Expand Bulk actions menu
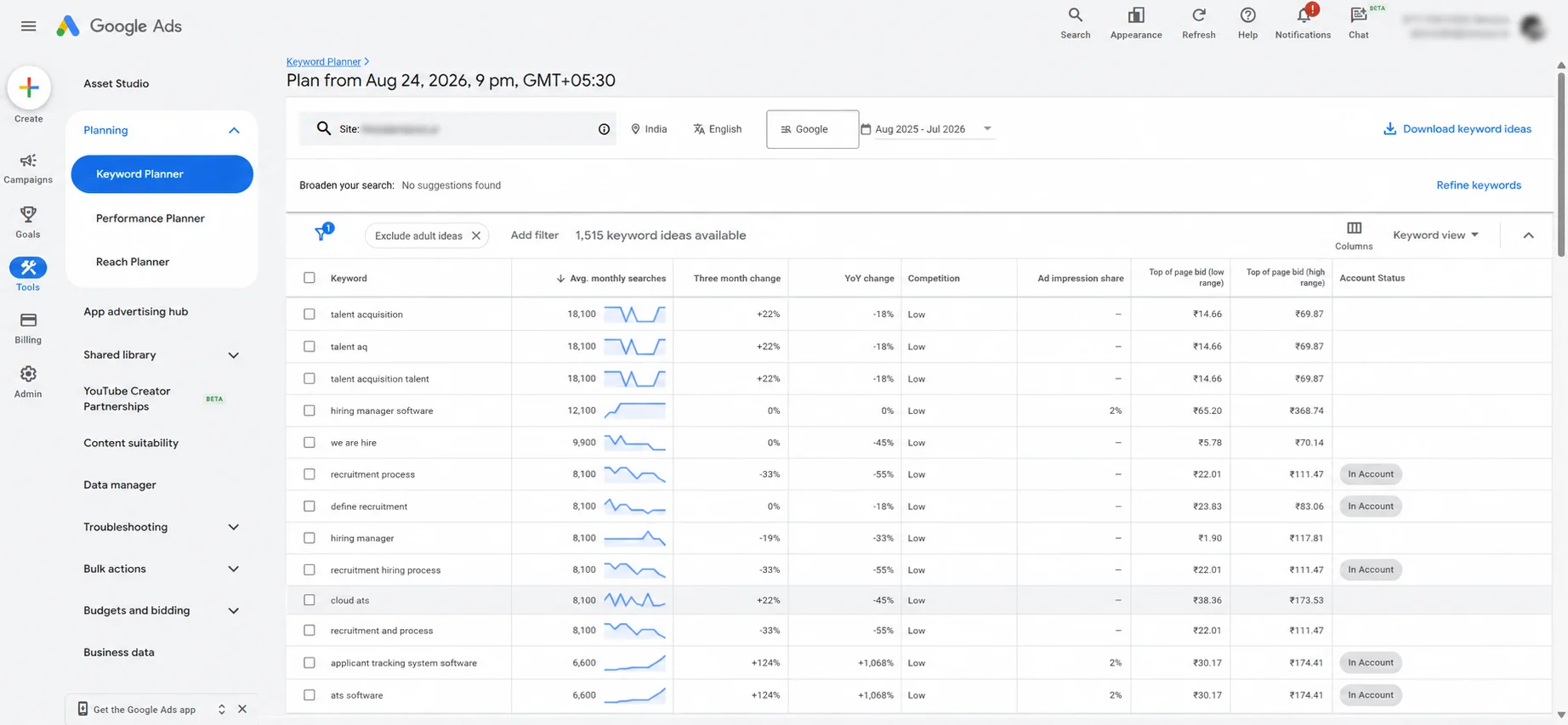Viewport: 1568px width, 725px height. click(x=234, y=569)
